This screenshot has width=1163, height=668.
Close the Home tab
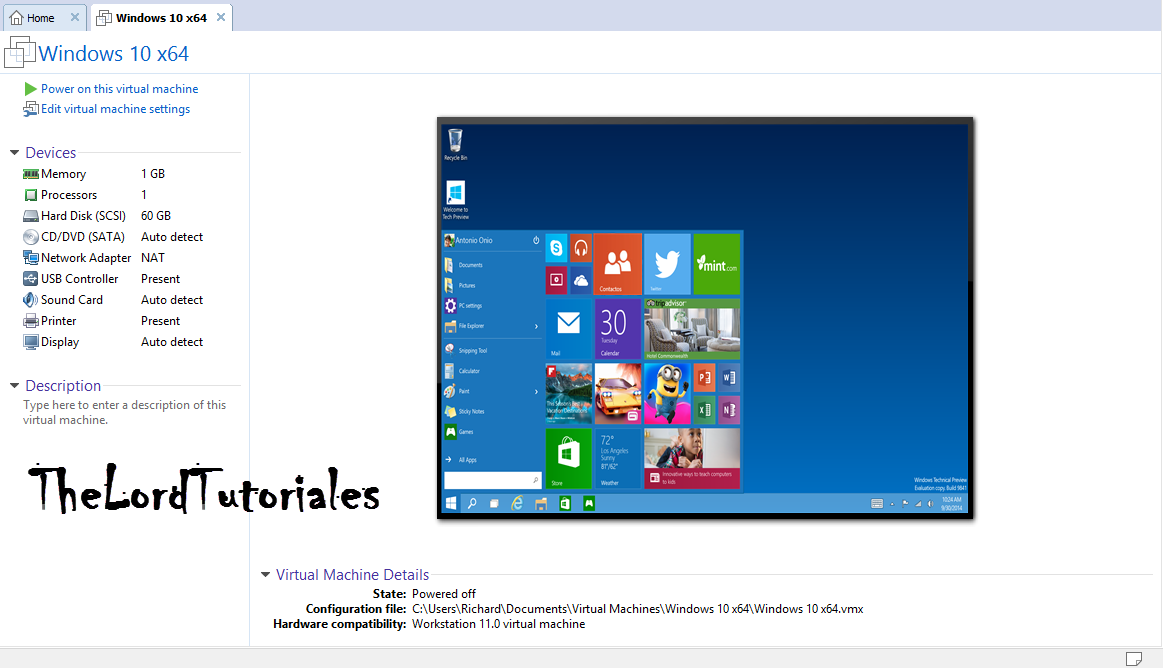click(75, 17)
